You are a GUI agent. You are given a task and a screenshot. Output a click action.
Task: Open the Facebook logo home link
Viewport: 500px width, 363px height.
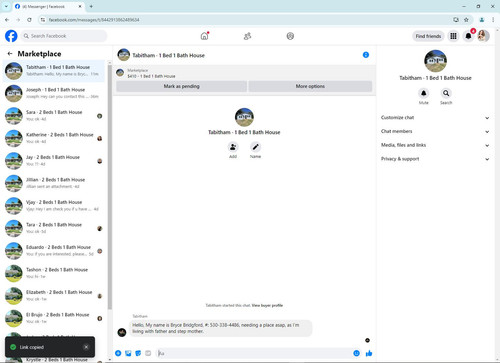[11, 36]
